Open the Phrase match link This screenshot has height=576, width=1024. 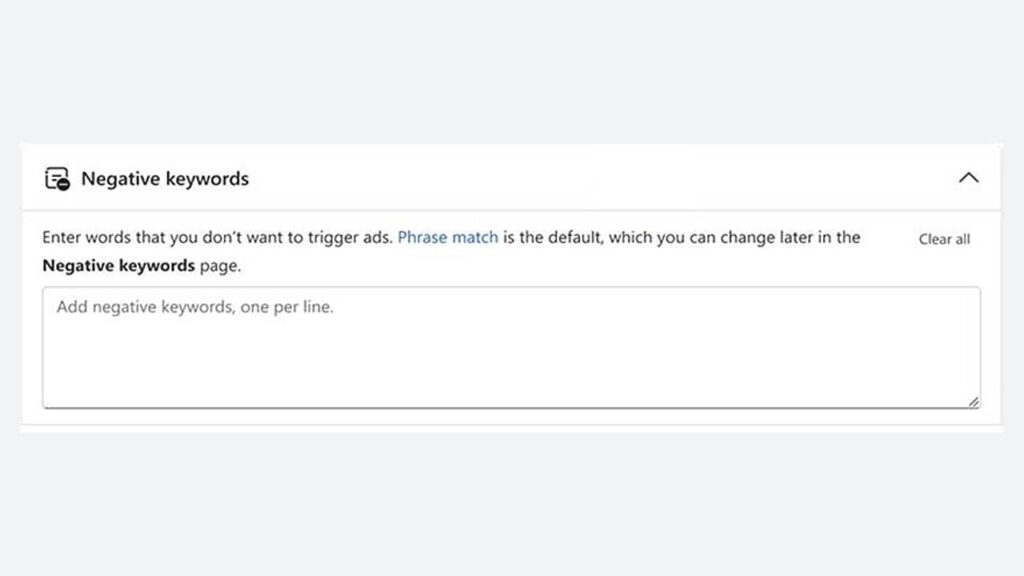coord(449,237)
